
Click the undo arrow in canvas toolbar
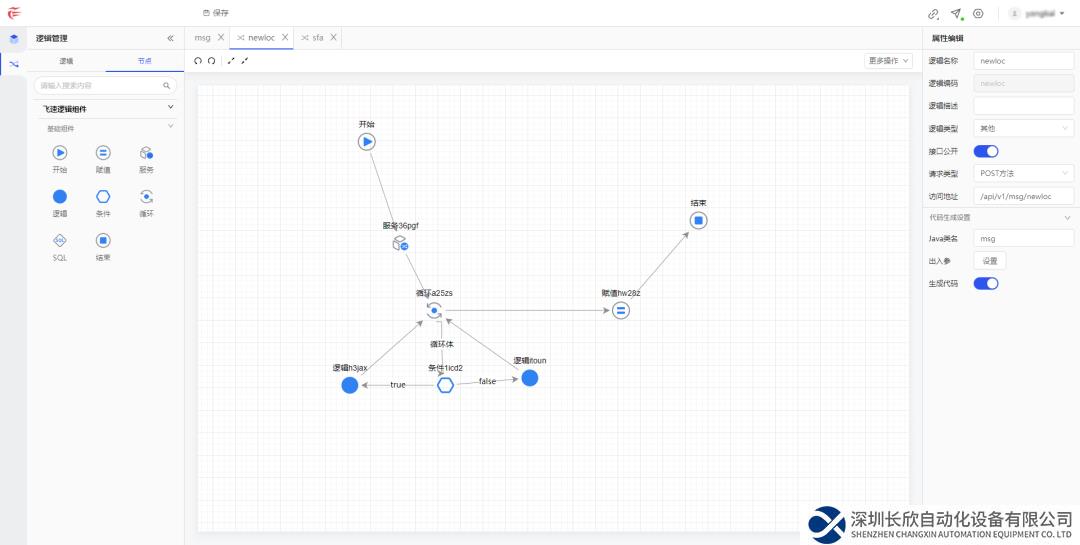(x=198, y=61)
